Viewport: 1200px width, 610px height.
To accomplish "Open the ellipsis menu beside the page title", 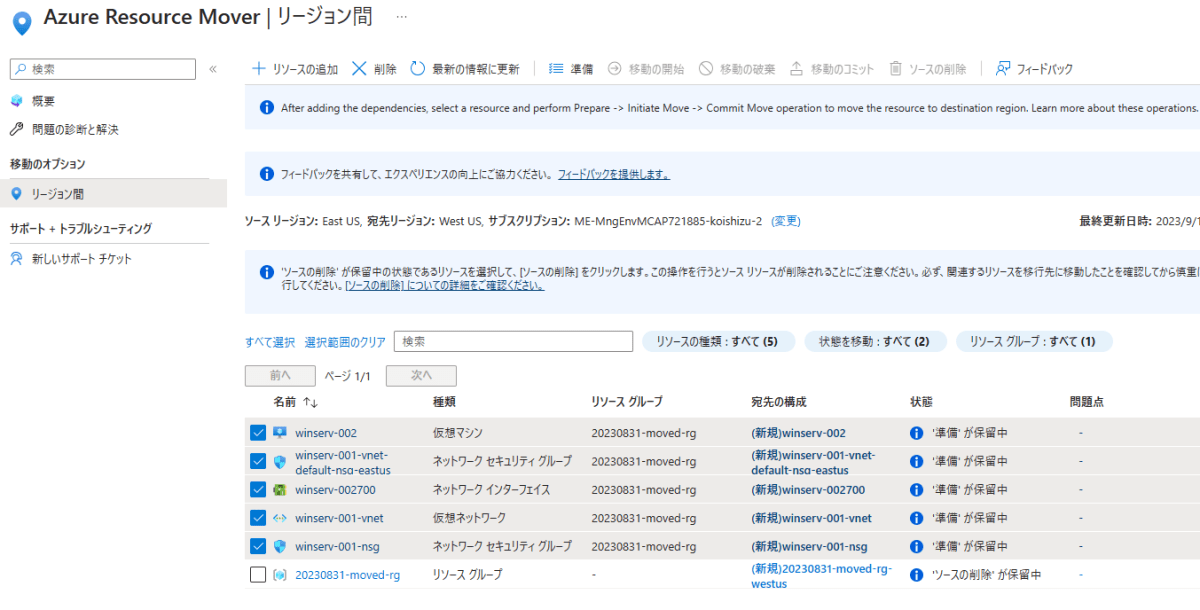I will pos(402,18).
